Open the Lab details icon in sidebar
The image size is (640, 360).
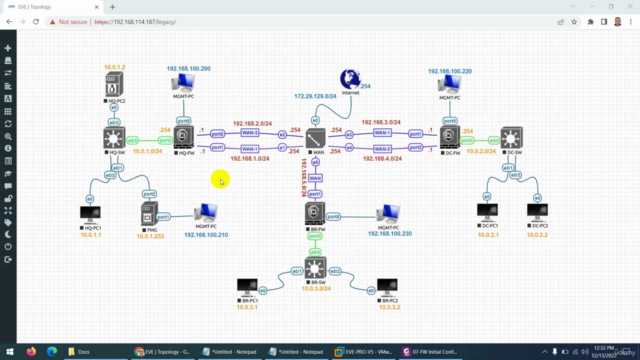point(8,161)
